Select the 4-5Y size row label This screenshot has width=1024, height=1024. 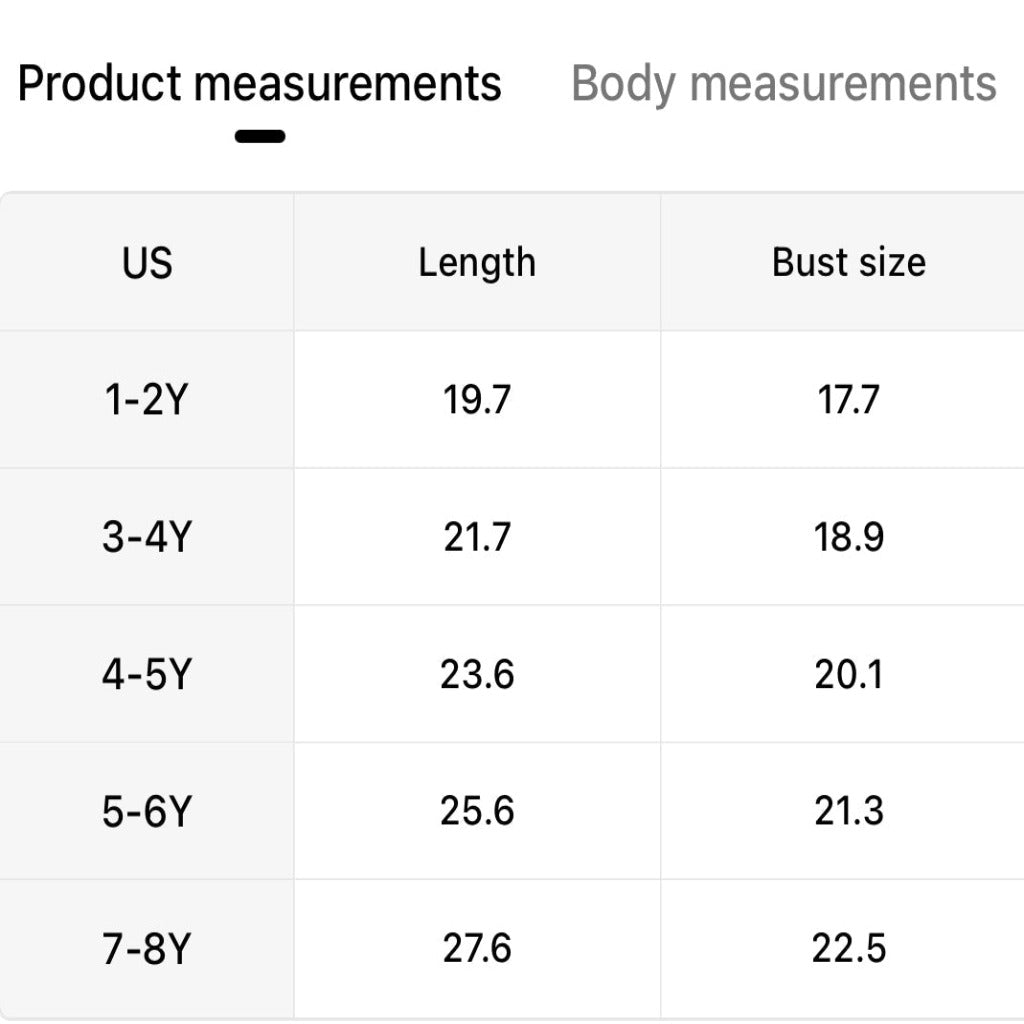(x=146, y=675)
